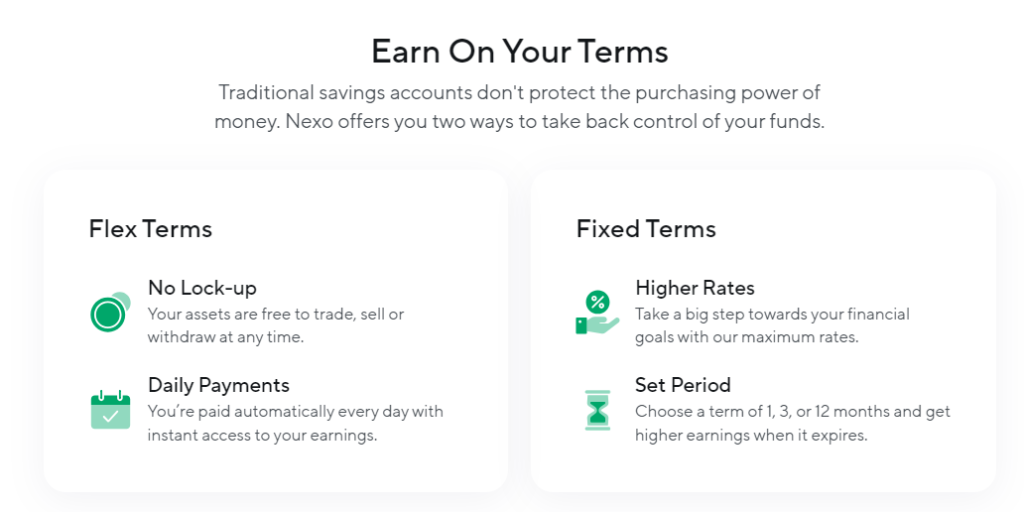Click the "Traditional savings accounts" intro line
Image resolution: width=1024 pixels, height=512 pixels.
[519, 93]
